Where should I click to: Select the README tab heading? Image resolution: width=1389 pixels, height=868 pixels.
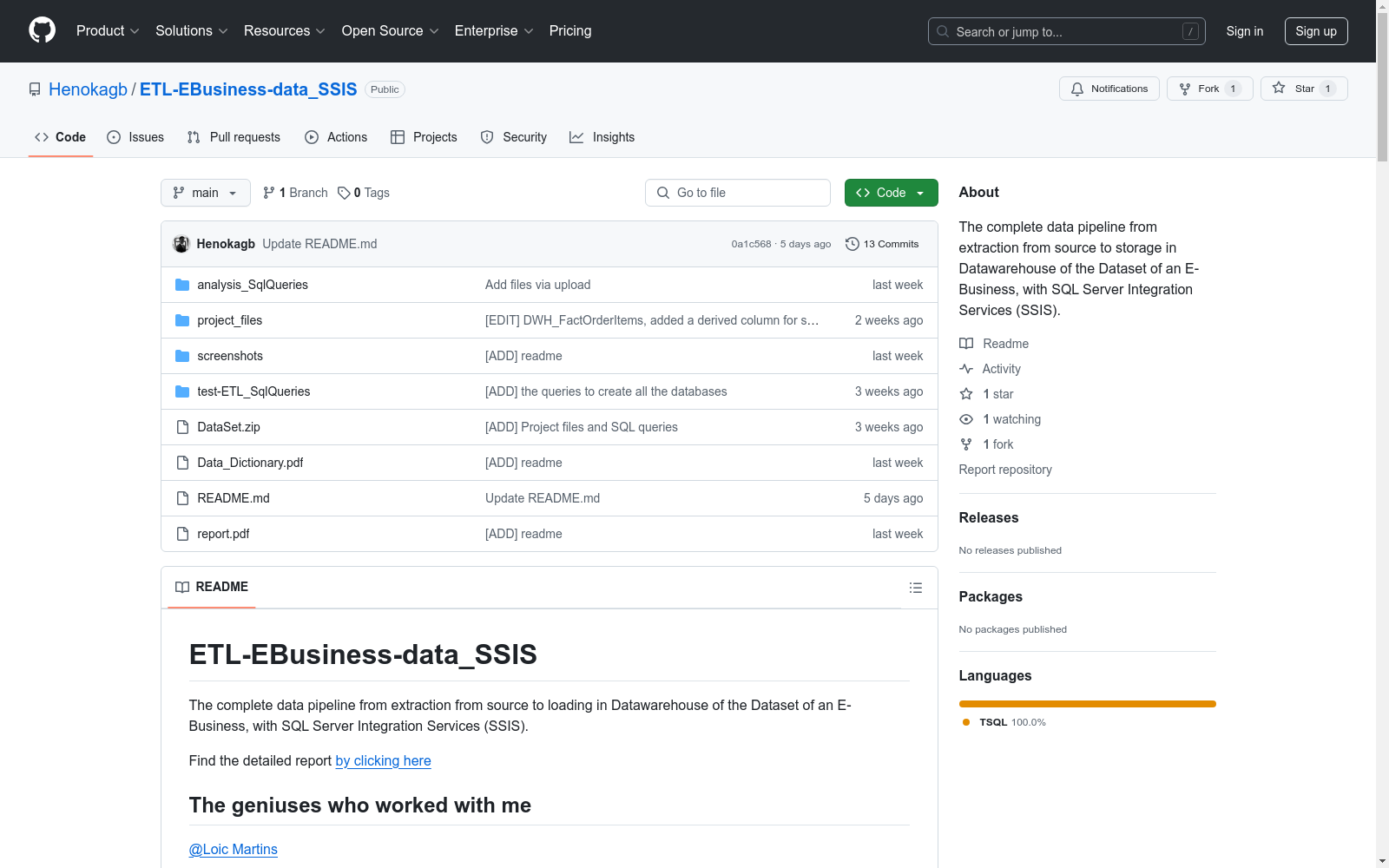pyautogui.click(x=212, y=587)
